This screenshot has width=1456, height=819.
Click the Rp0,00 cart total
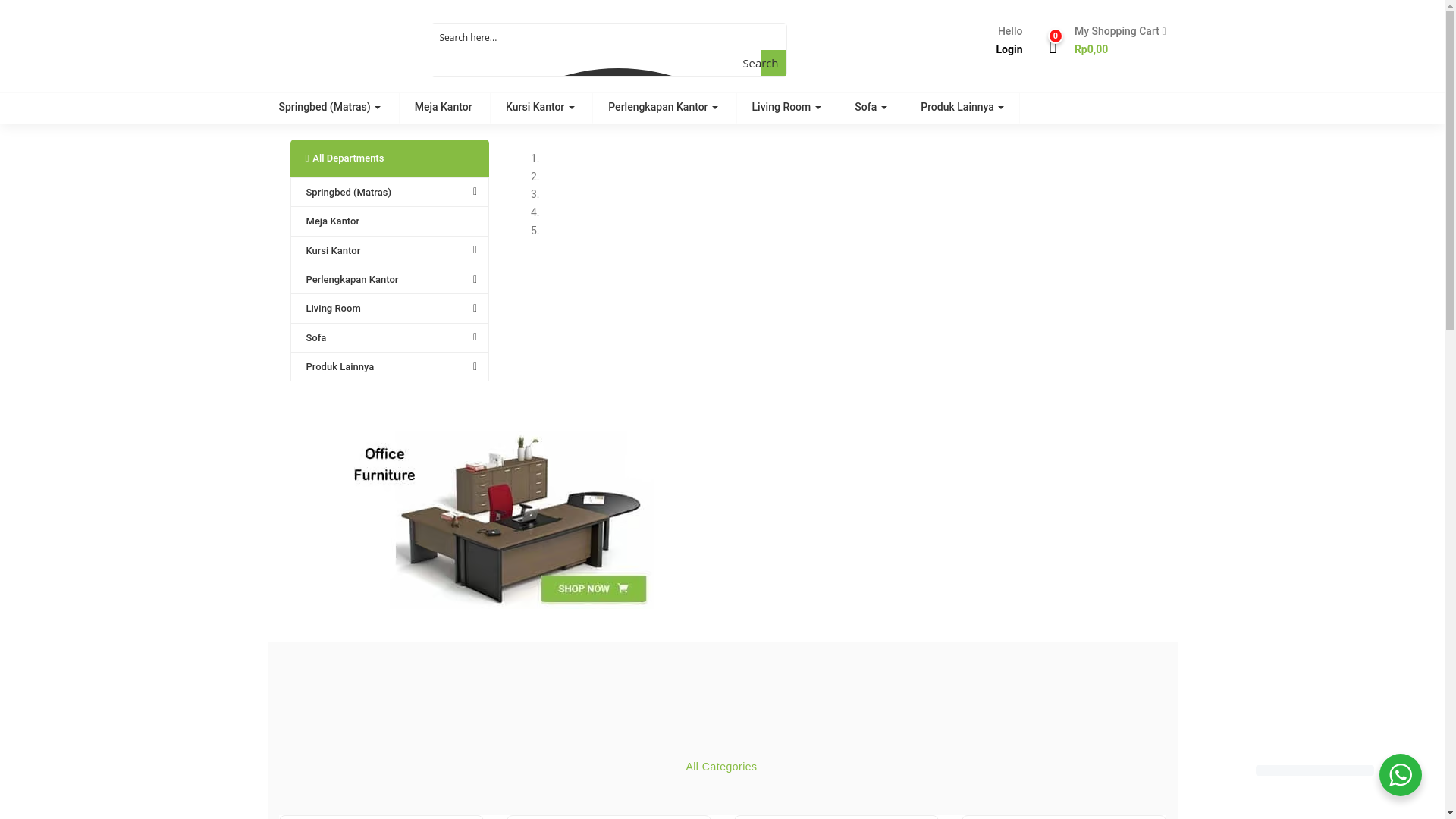click(1090, 49)
